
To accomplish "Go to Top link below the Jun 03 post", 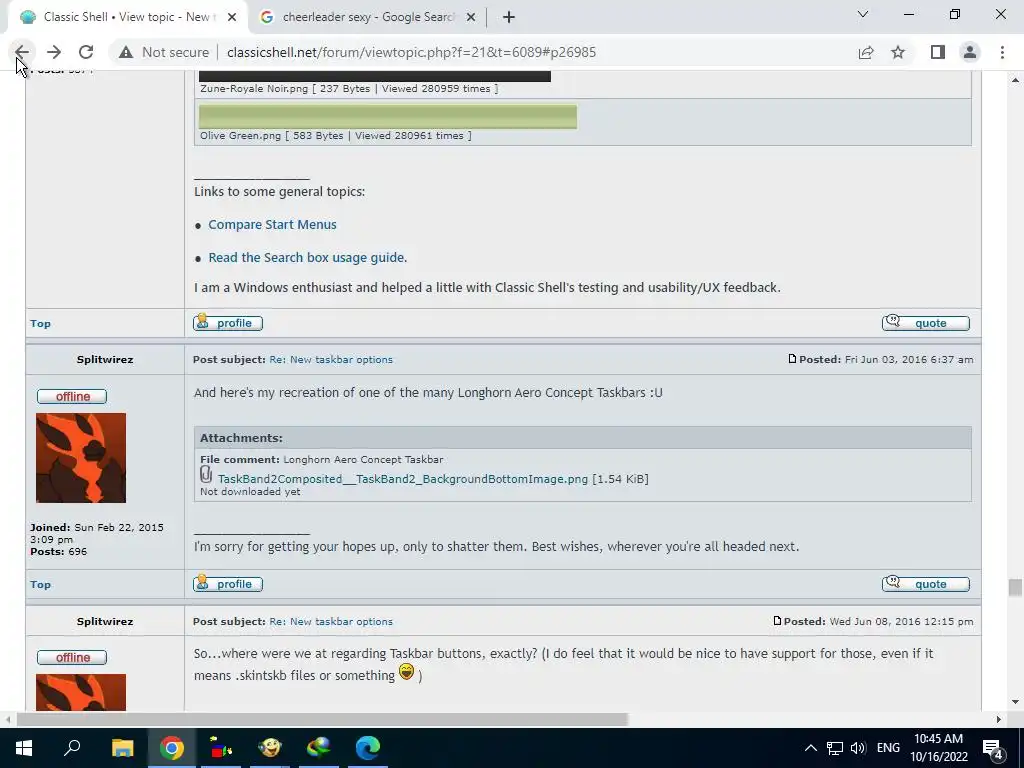I will 40,584.
